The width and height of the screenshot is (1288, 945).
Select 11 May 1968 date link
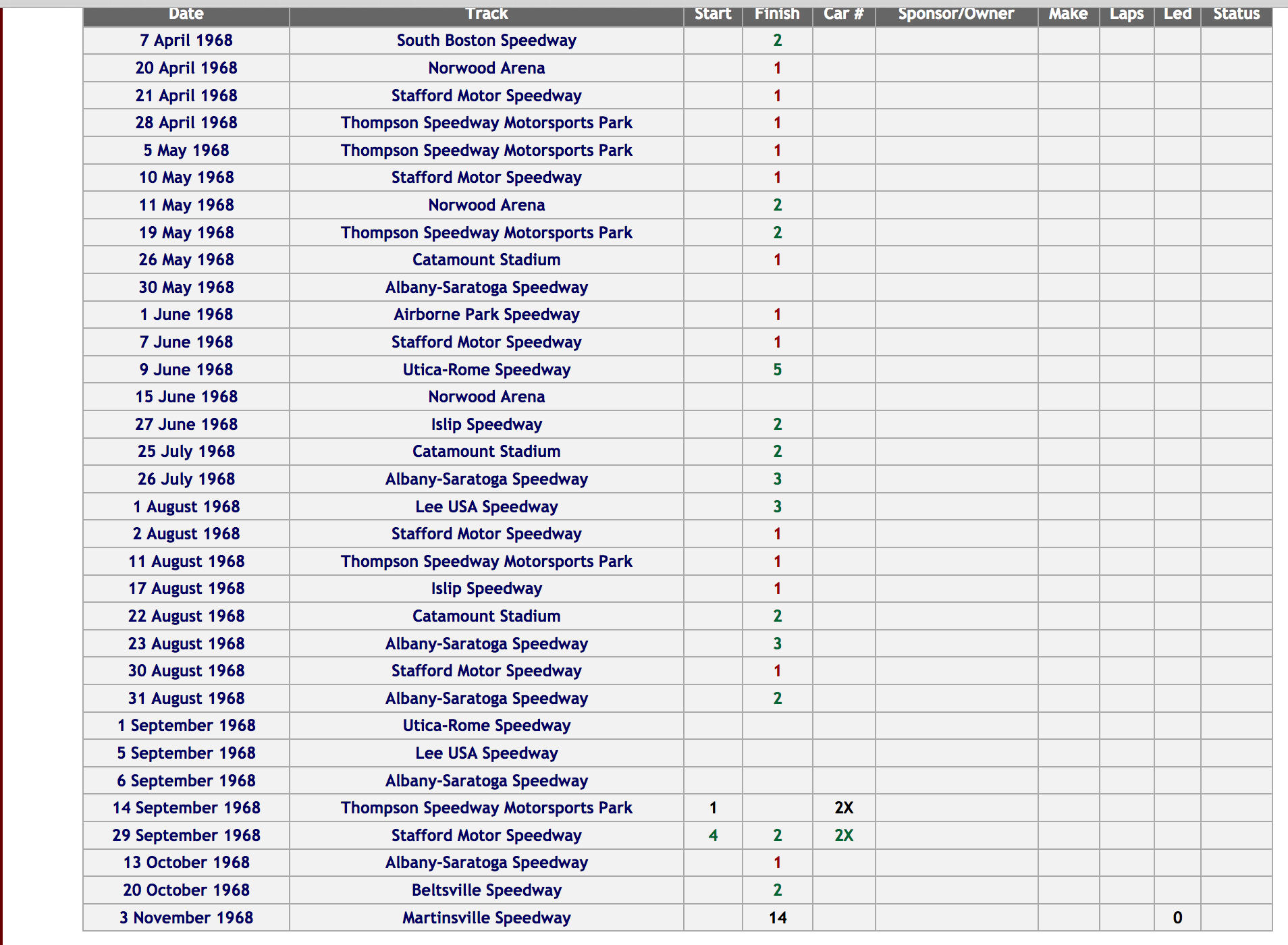click(x=186, y=205)
